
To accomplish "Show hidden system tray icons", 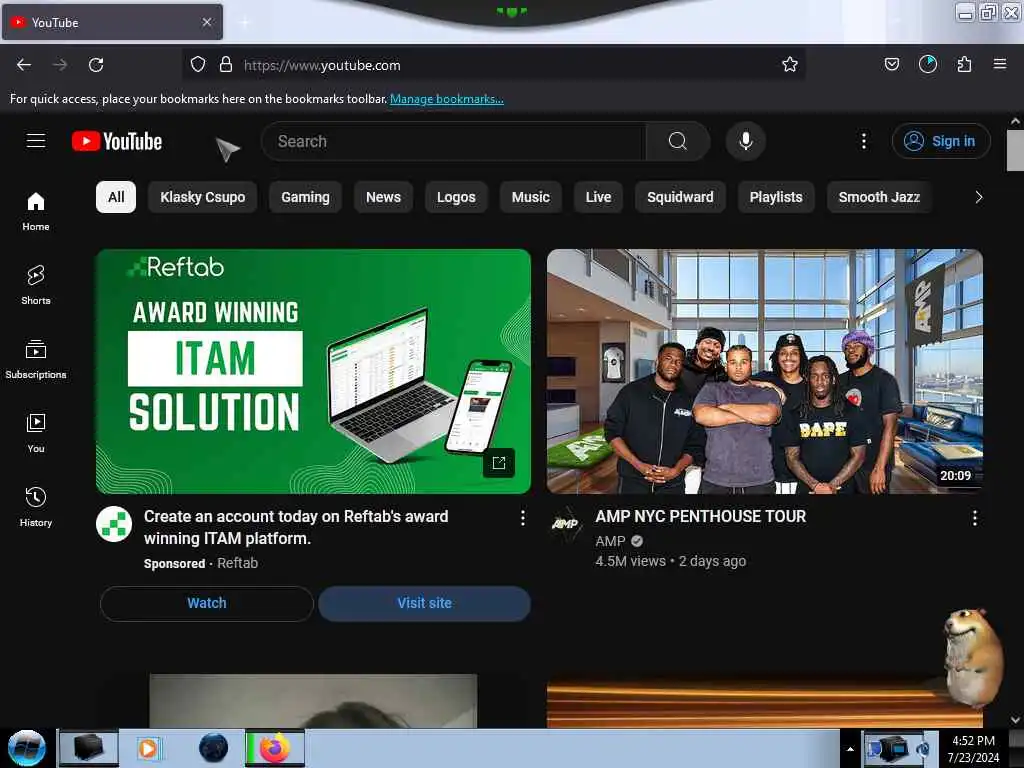I will (x=850, y=749).
